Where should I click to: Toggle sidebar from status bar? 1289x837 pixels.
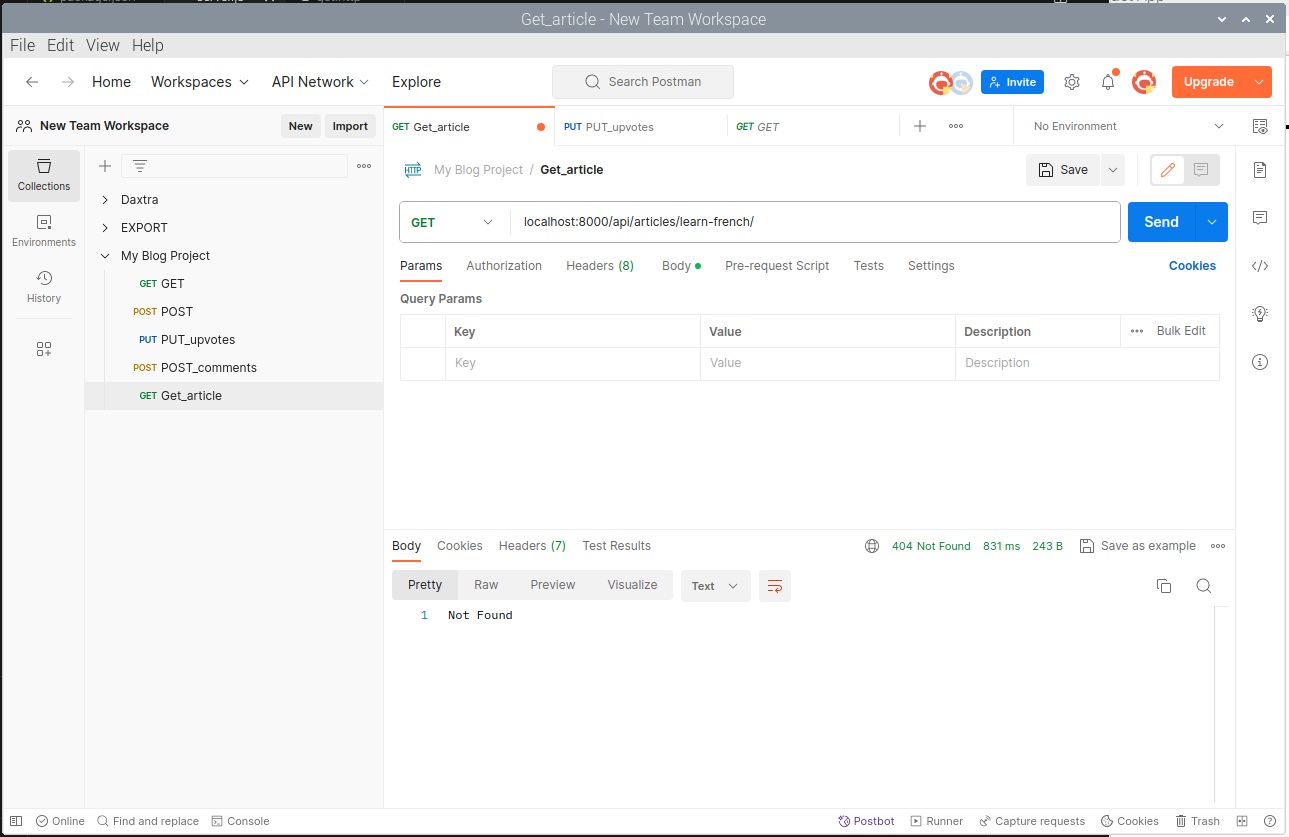[16, 821]
